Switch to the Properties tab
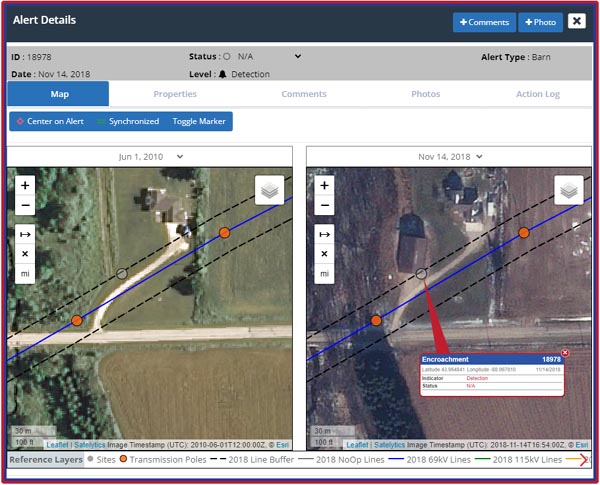Image resolution: width=600 pixels, height=485 pixels. pyautogui.click(x=175, y=94)
